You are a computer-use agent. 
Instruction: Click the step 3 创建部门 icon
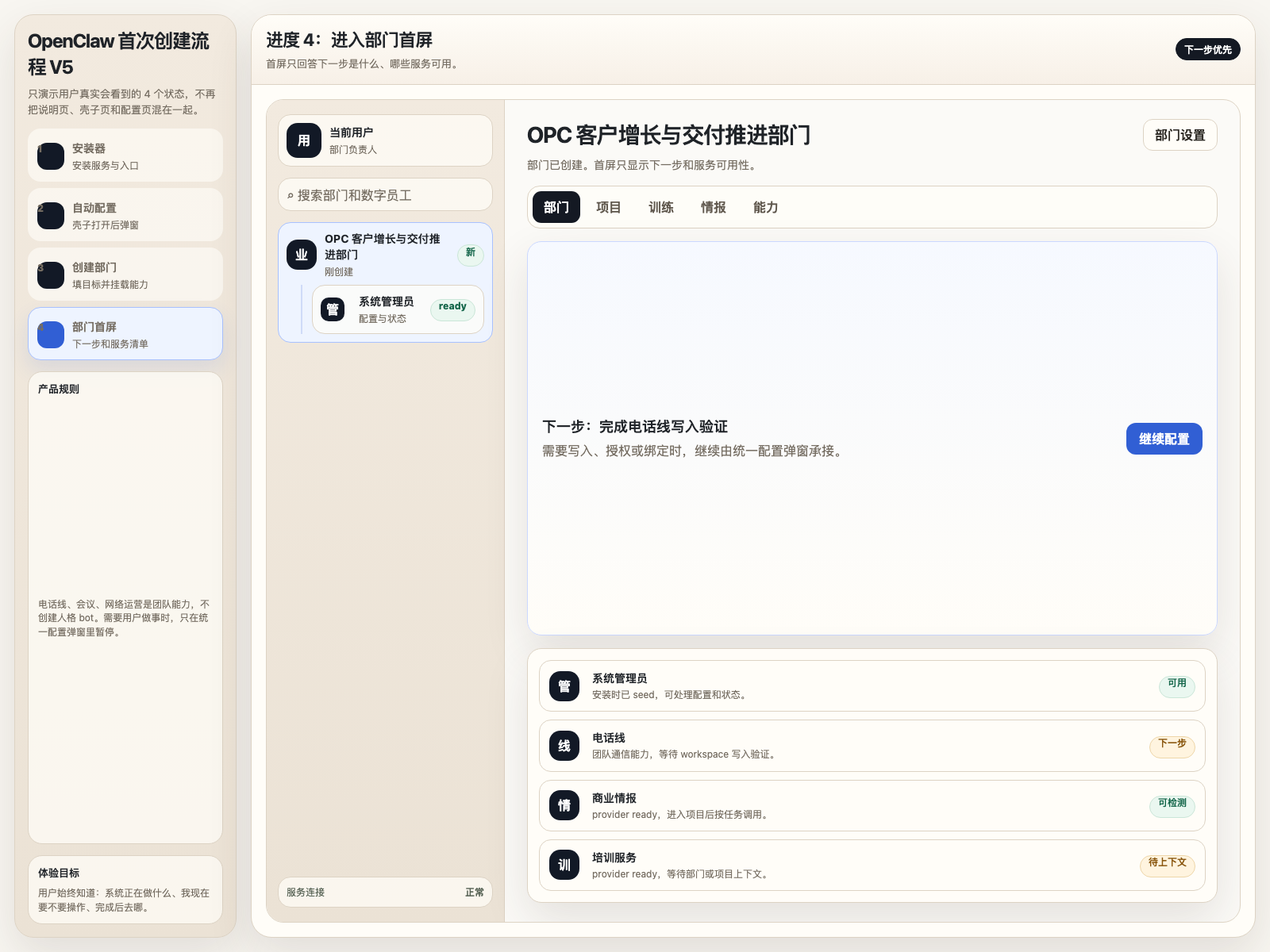(x=51, y=275)
